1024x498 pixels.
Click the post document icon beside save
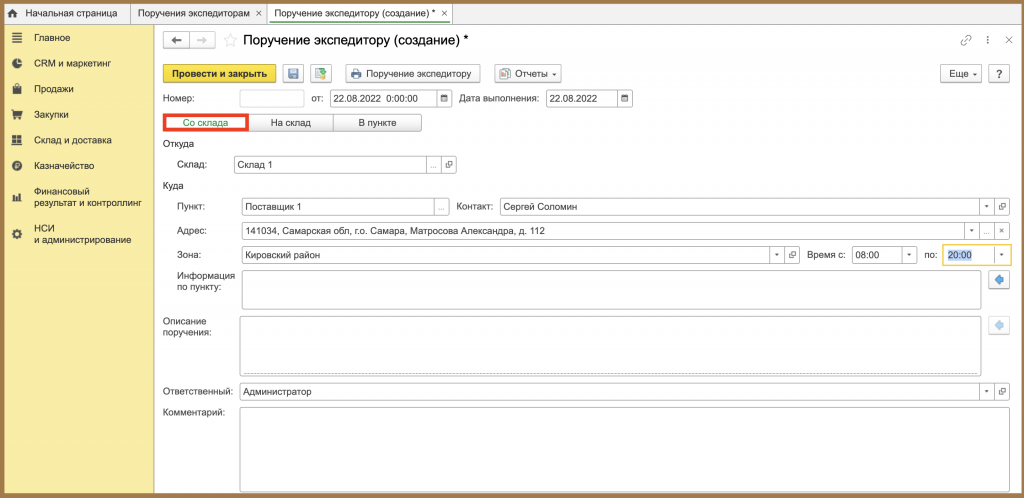pos(321,74)
